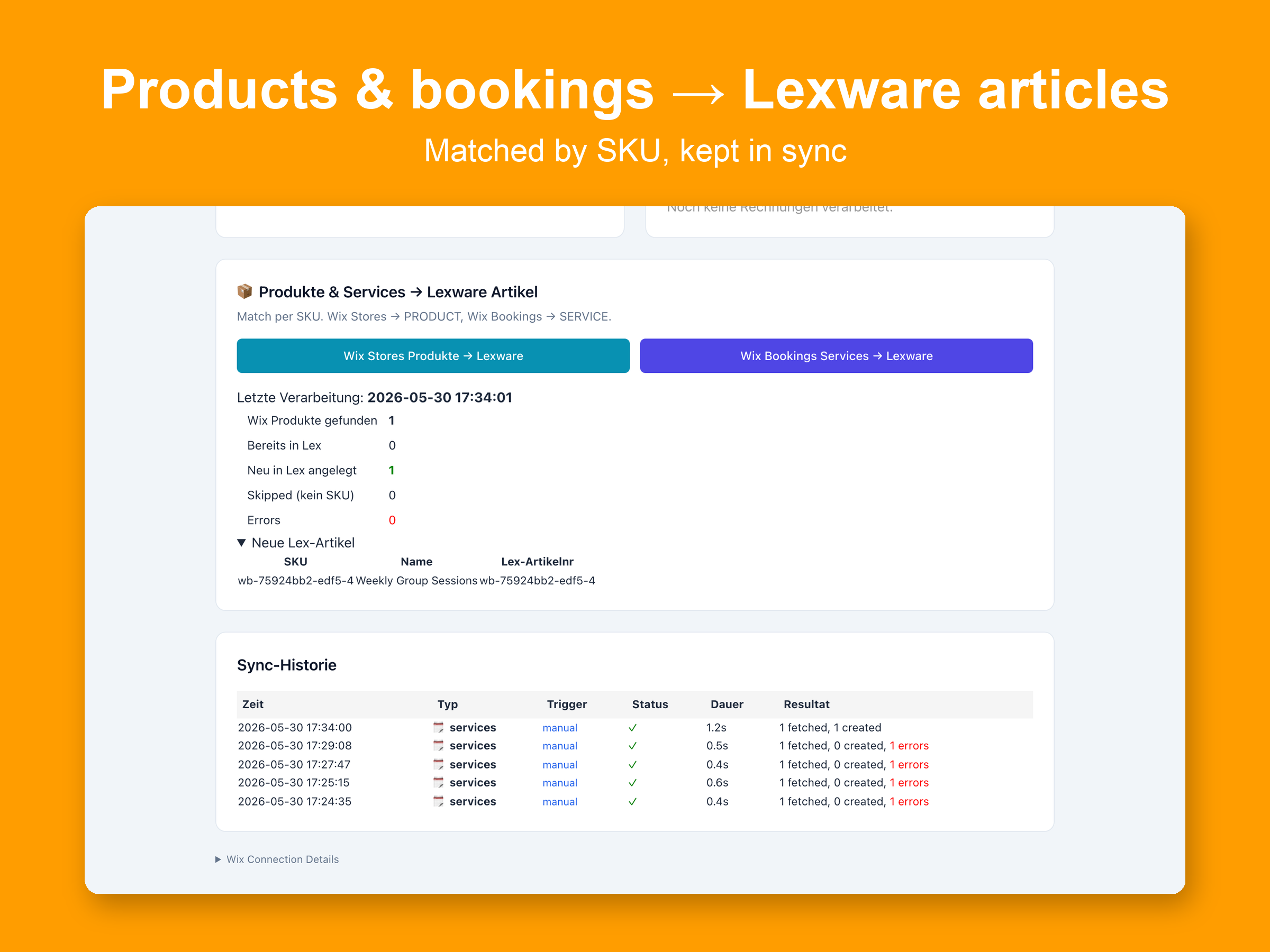Click the Sync-Historie heading
1270x952 pixels.
pos(287,665)
